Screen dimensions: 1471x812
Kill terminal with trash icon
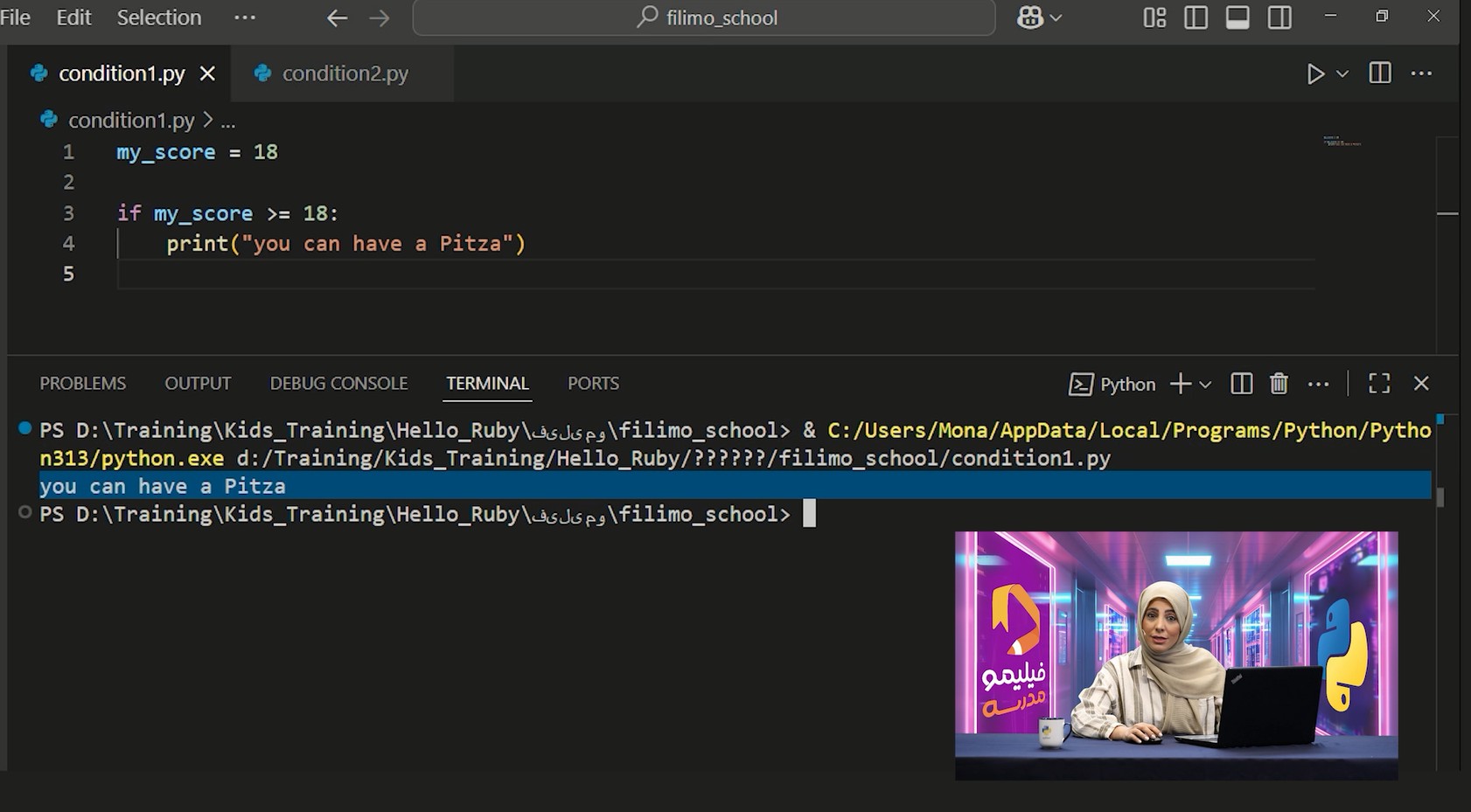pyautogui.click(x=1279, y=384)
